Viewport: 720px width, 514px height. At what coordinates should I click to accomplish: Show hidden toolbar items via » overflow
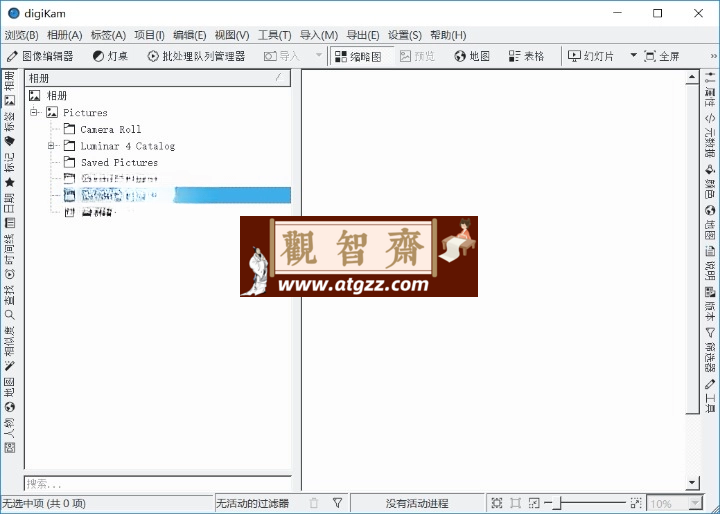[713, 56]
